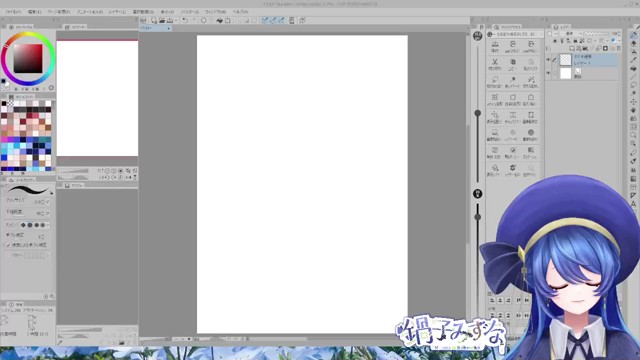The width and height of the screenshot is (640, 360).
Task: Open the save icon's dropdown arrow
Action: pos(175,20)
